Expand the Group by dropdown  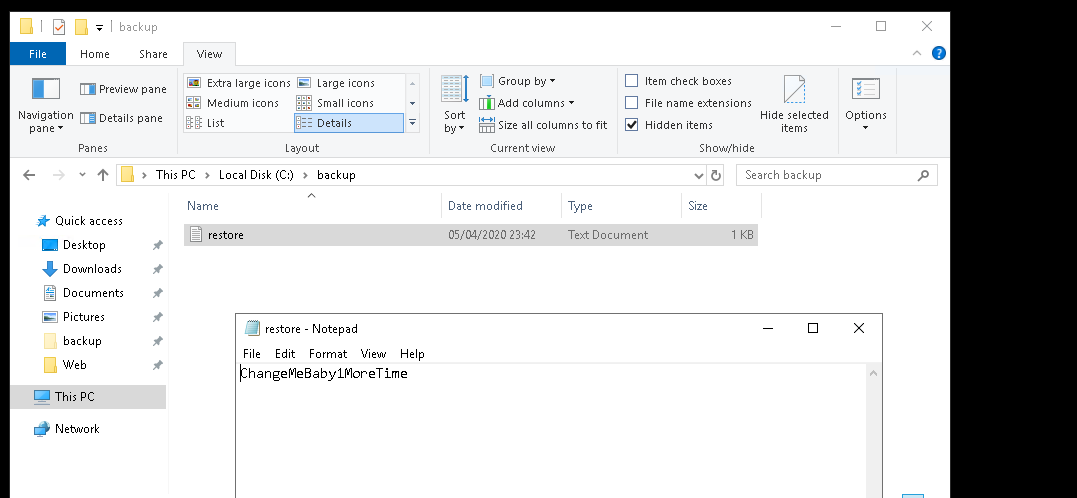click(517, 81)
